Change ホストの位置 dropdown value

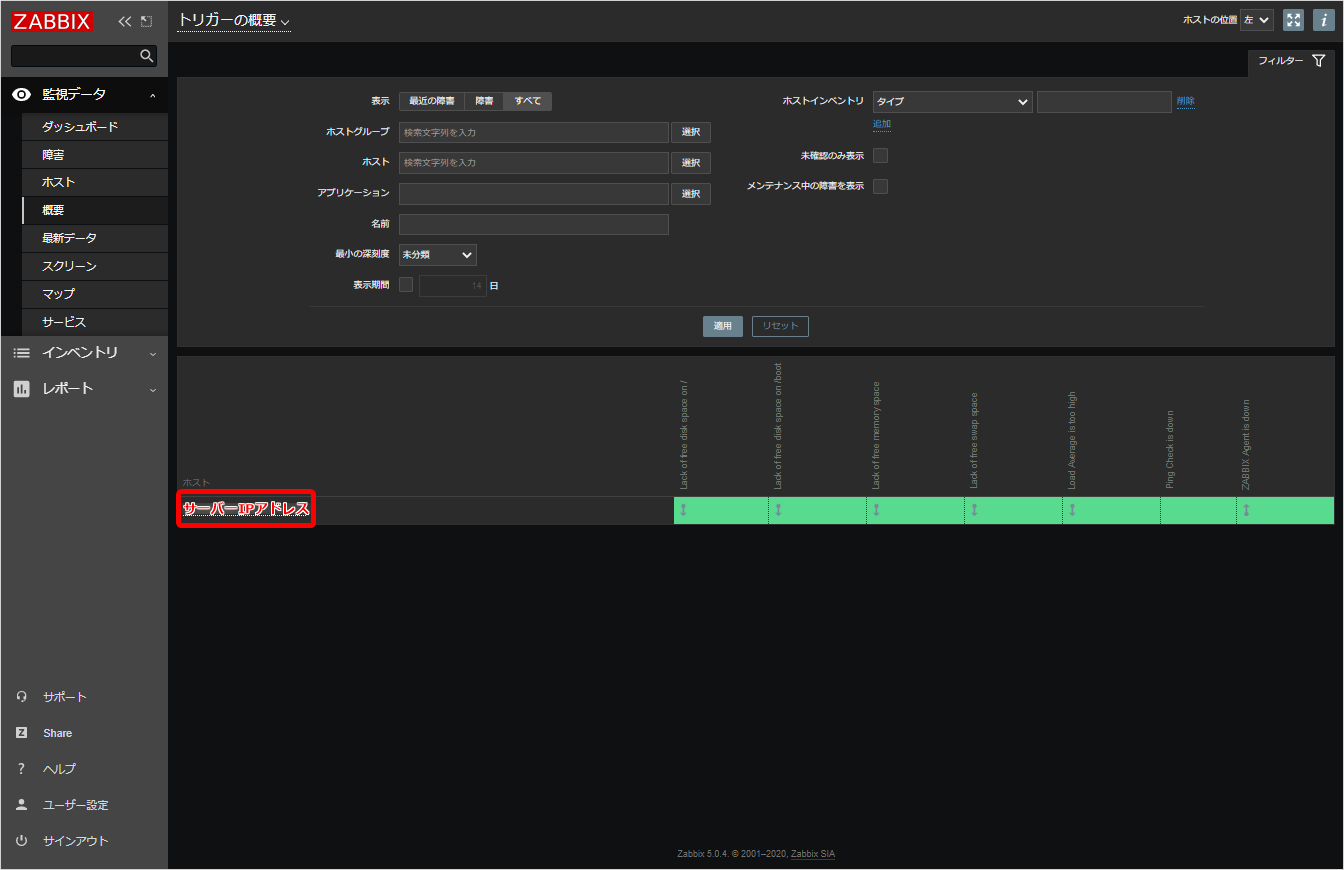click(x=1256, y=19)
